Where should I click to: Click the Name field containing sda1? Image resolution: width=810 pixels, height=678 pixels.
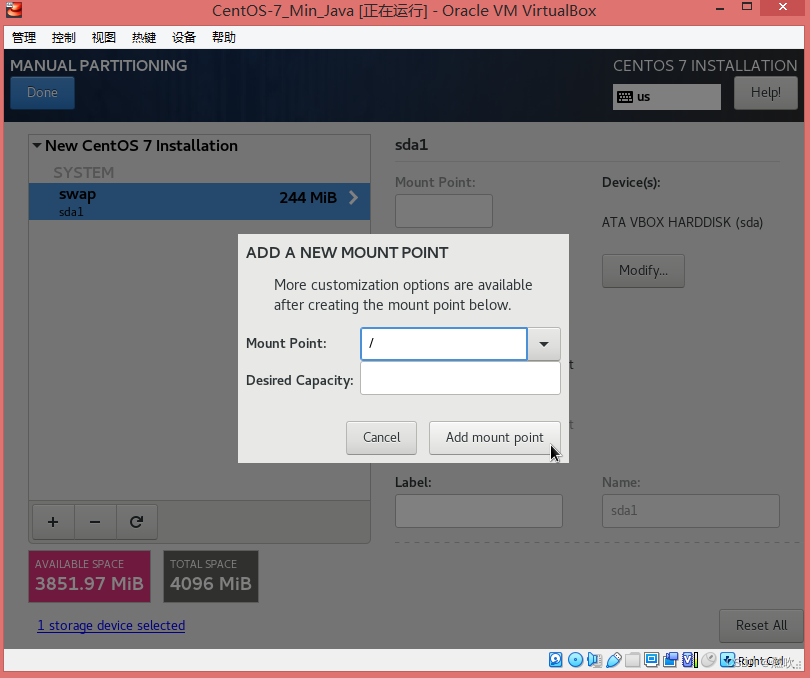(691, 511)
